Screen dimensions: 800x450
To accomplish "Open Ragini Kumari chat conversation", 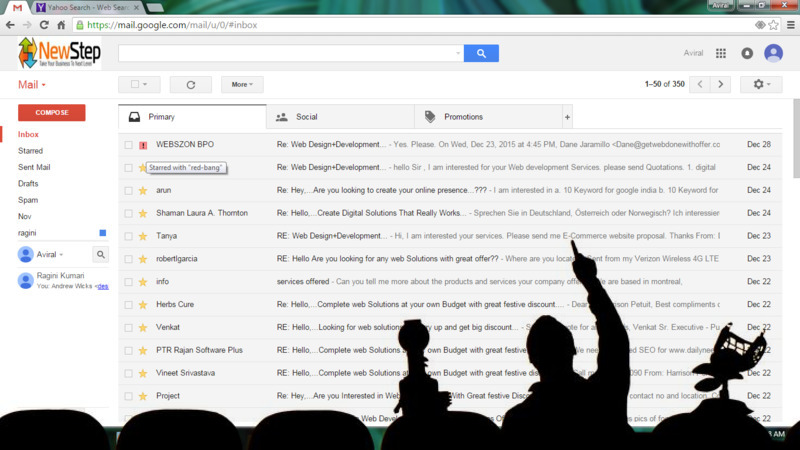I will (62, 281).
